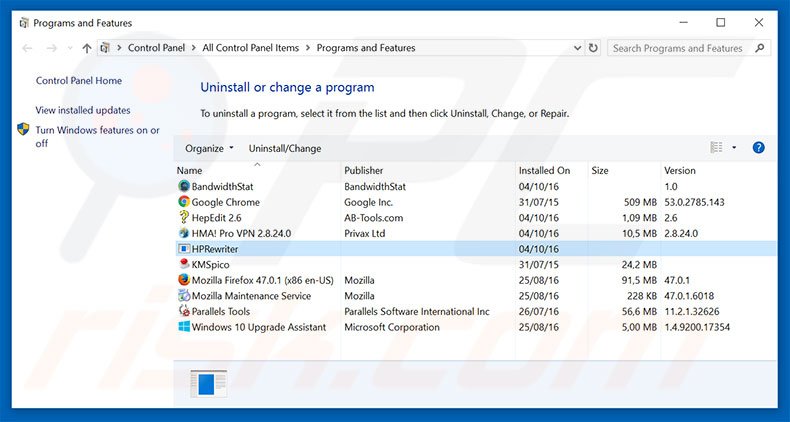Click the Google Chrome icon in list
The width and height of the screenshot is (790, 422).
pos(184,202)
